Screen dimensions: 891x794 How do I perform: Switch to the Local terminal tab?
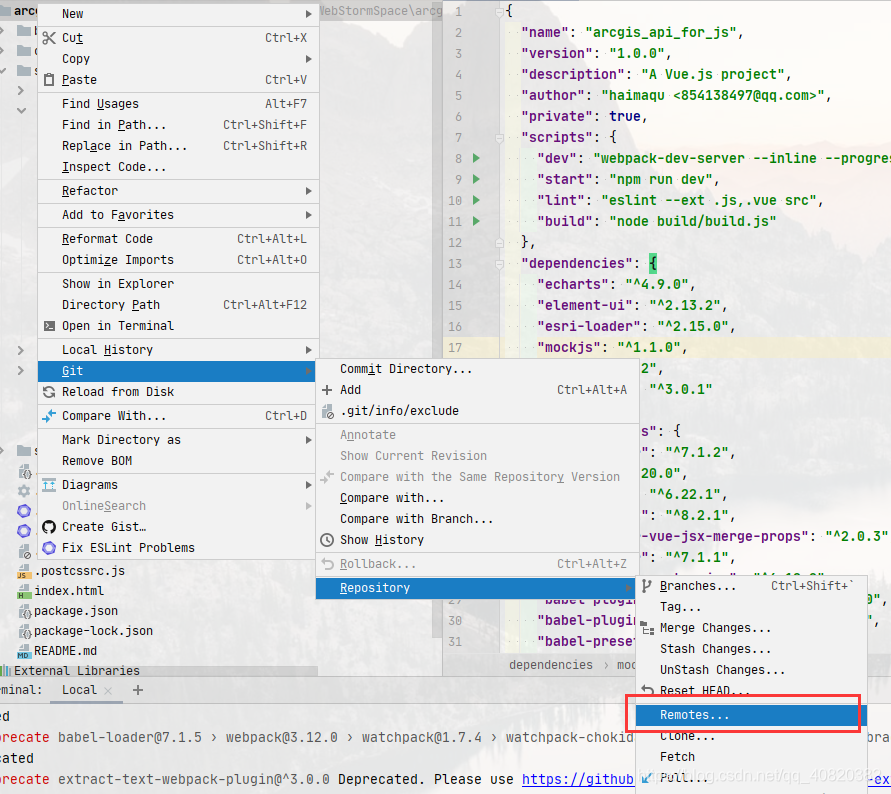click(79, 690)
